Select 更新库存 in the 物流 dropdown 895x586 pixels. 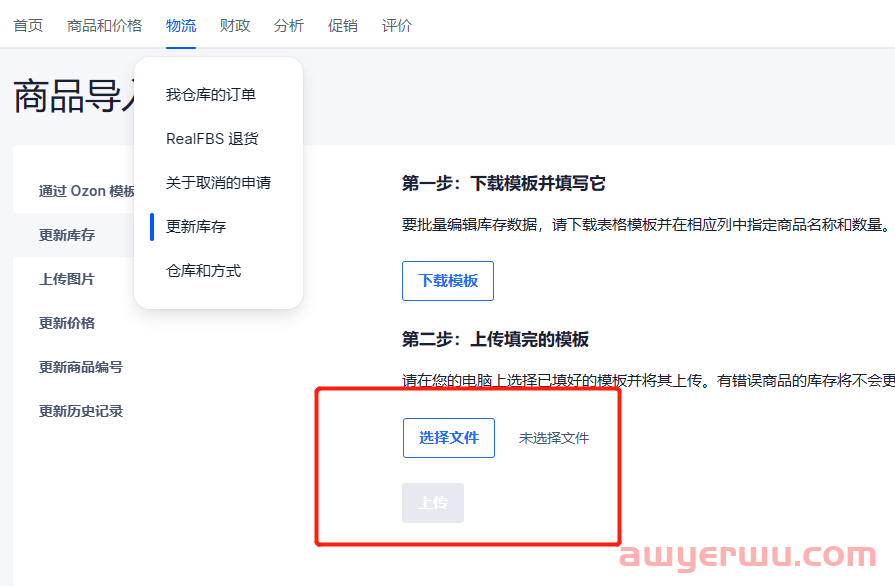coord(196,227)
